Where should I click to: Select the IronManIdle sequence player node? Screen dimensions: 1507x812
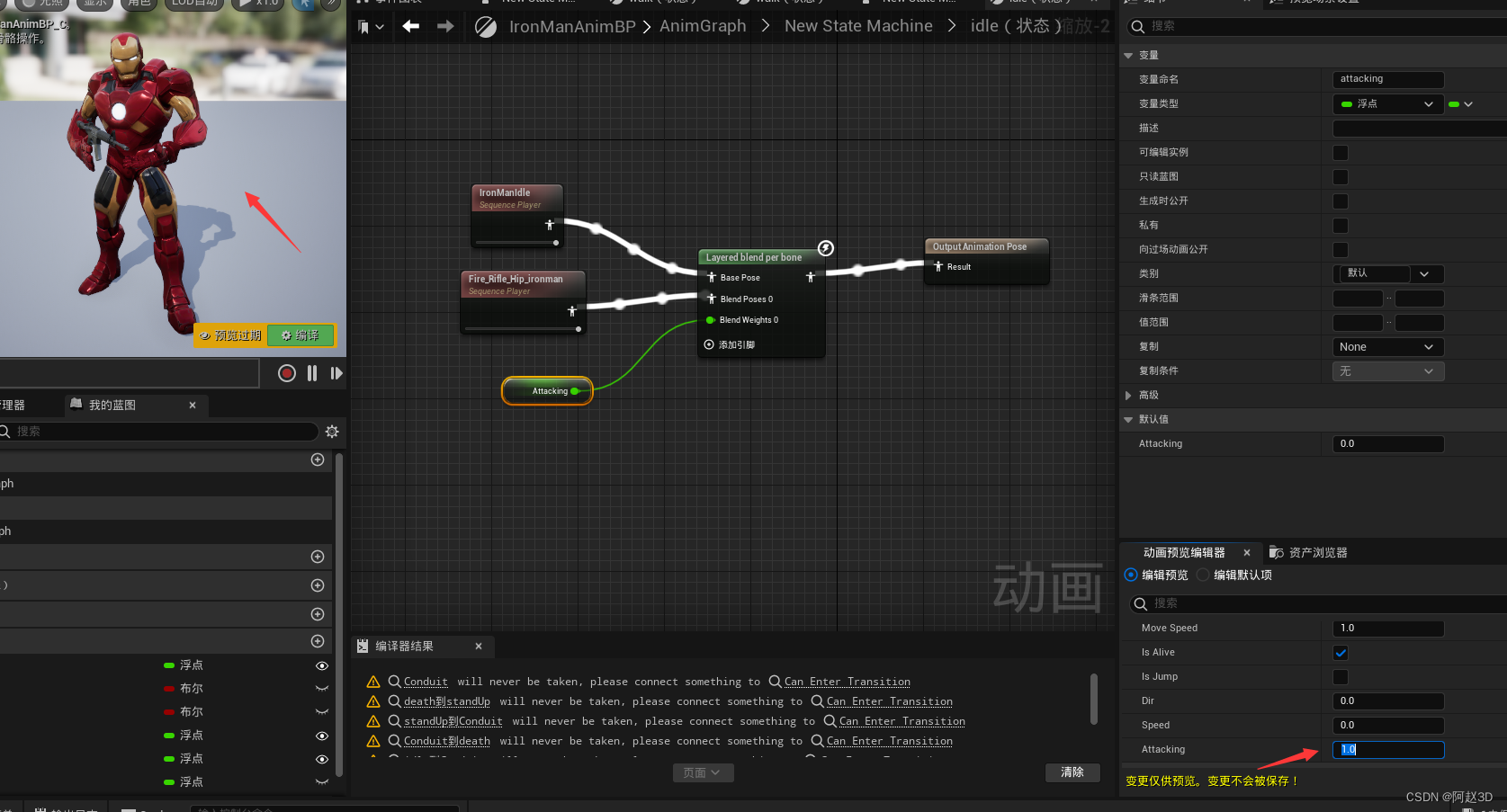(x=517, y=216)
